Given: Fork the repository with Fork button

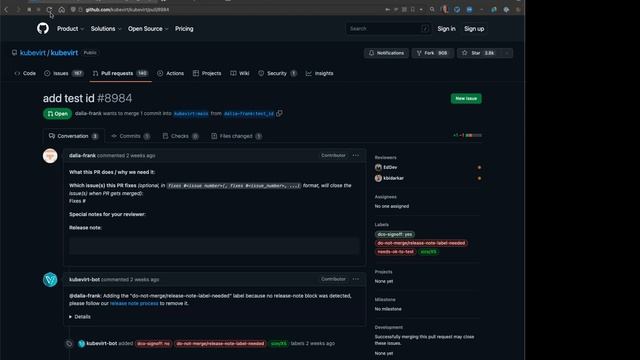Looking at the screenshot, I should tap(432, 53).
